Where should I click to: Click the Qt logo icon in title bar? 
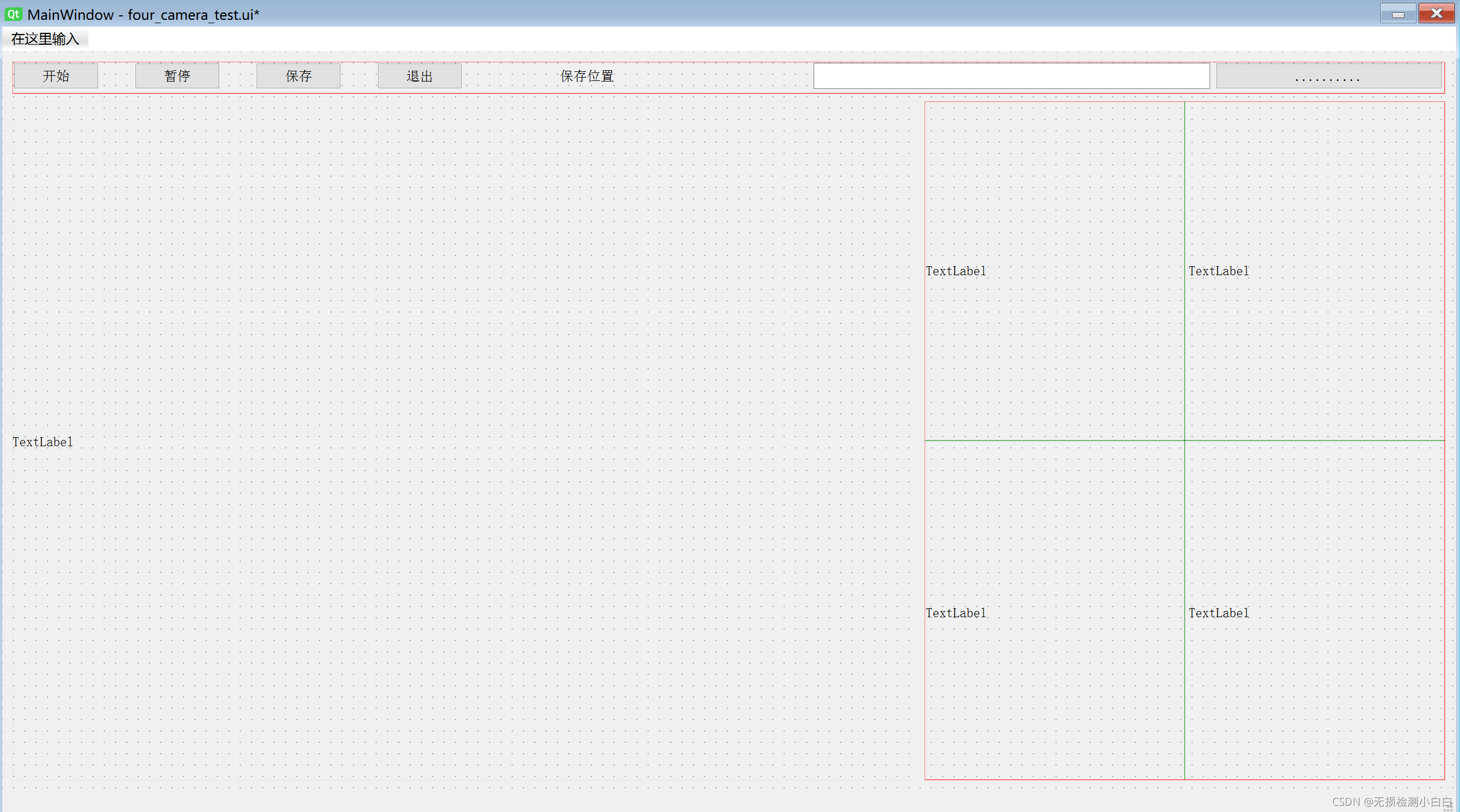click(x=13, y=14)
